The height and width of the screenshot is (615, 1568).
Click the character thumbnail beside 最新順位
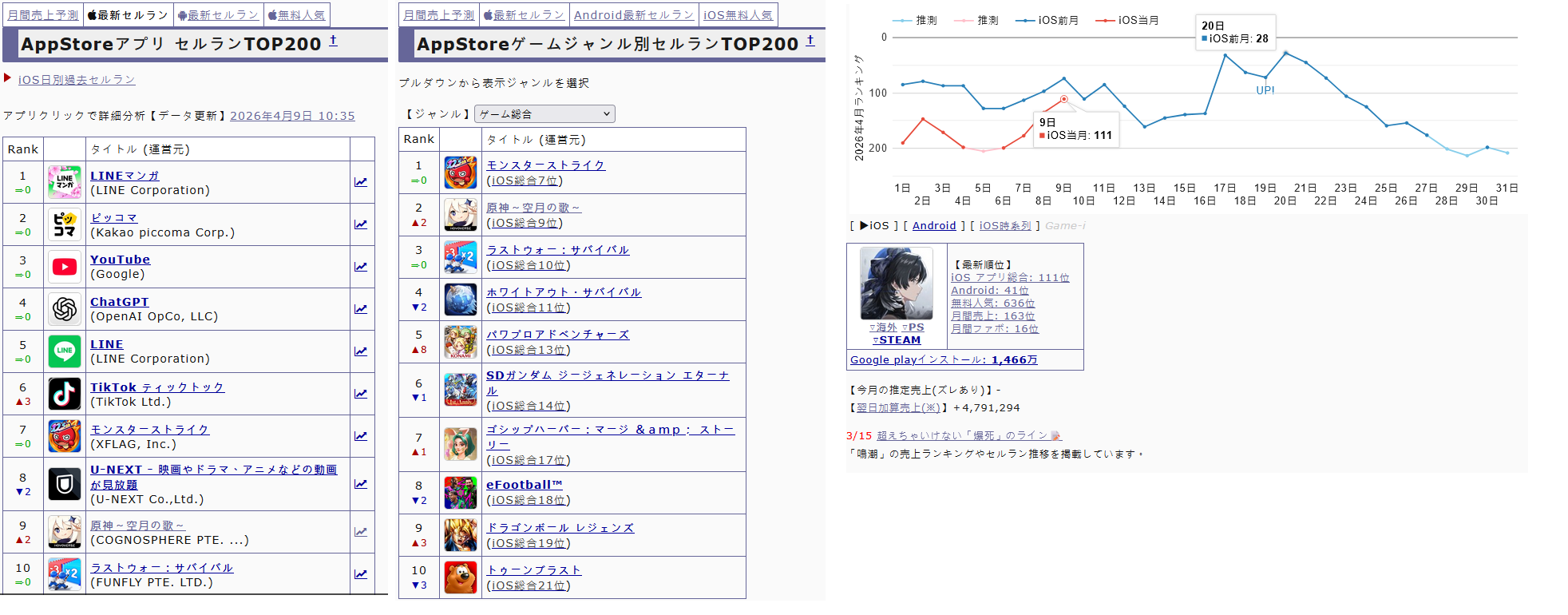(896, 284)
